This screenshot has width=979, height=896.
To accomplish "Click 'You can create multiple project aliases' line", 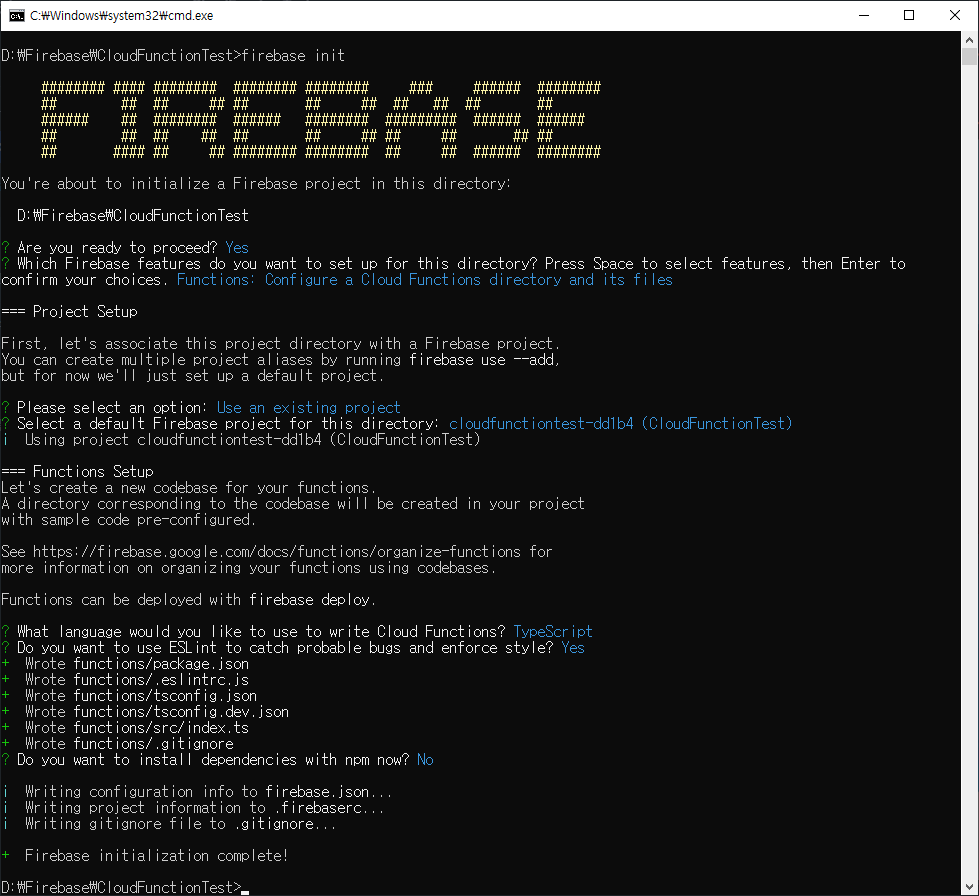I will 281,360.
